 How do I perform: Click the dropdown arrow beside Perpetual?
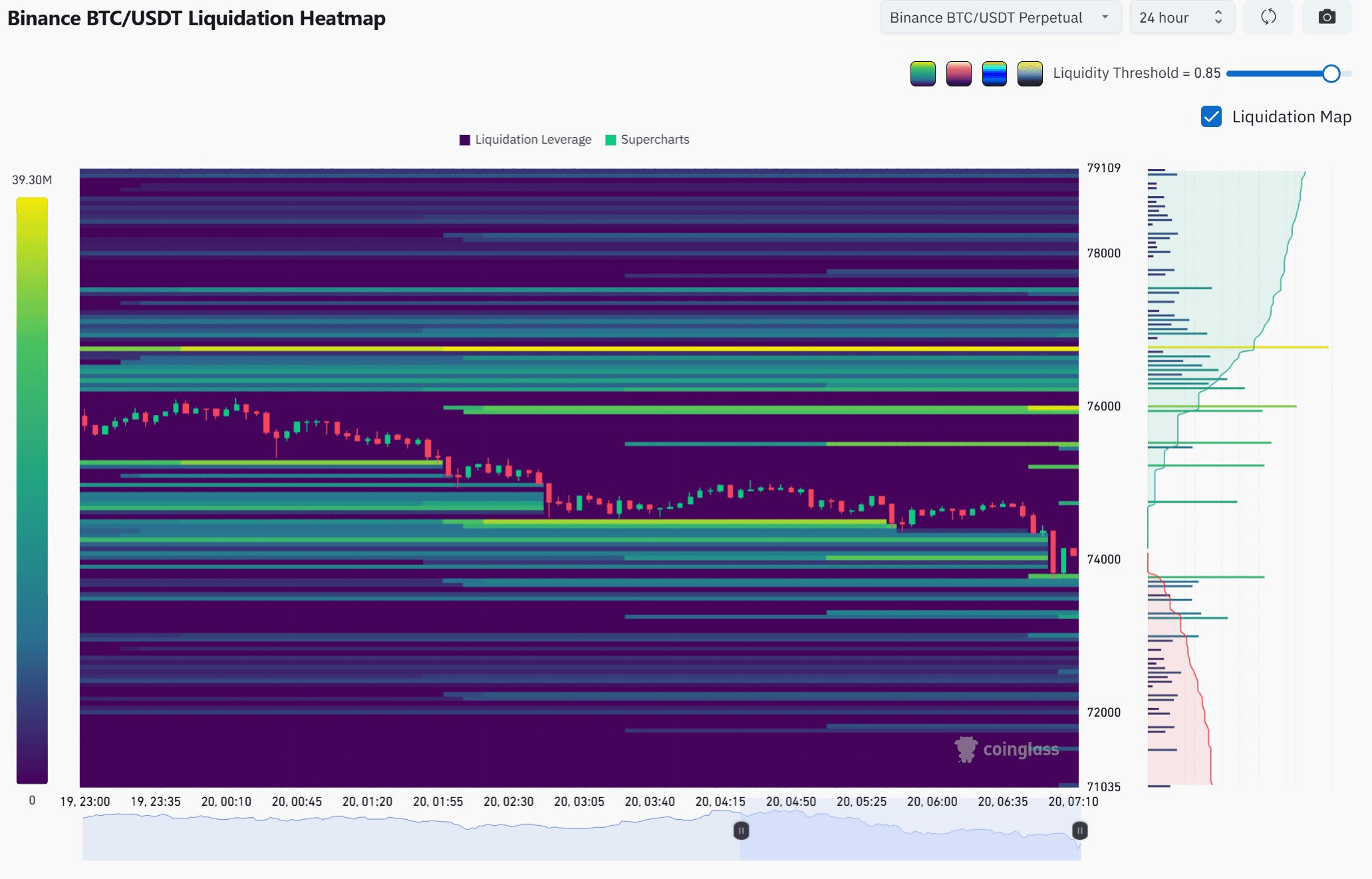coord(1105,17)
